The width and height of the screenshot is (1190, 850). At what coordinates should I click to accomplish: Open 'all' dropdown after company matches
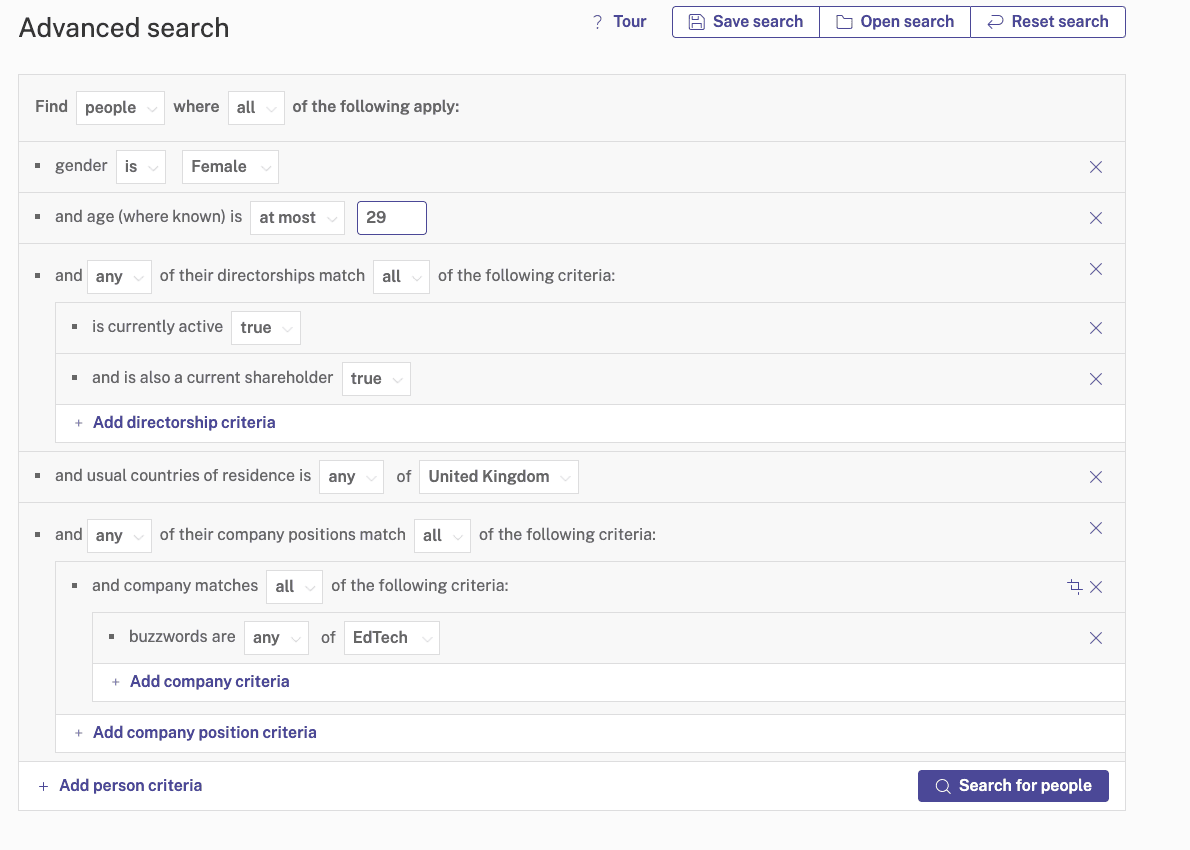(294, 587)
